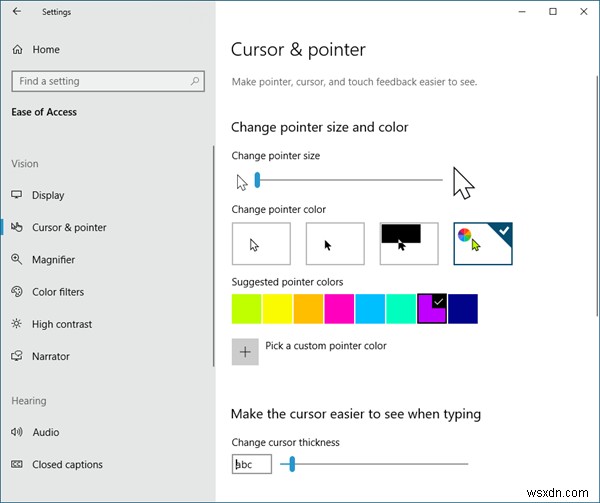Focus the Find a setting search box
This screenshot has height=503, width=600.
coord(108,81)
